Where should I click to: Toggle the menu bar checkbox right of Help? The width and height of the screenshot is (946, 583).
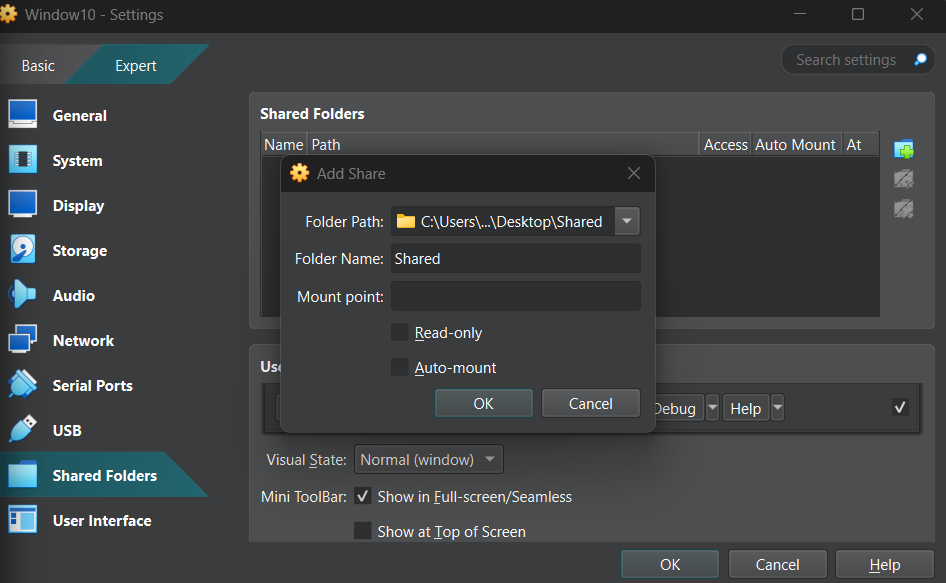[x=900, y=407]
